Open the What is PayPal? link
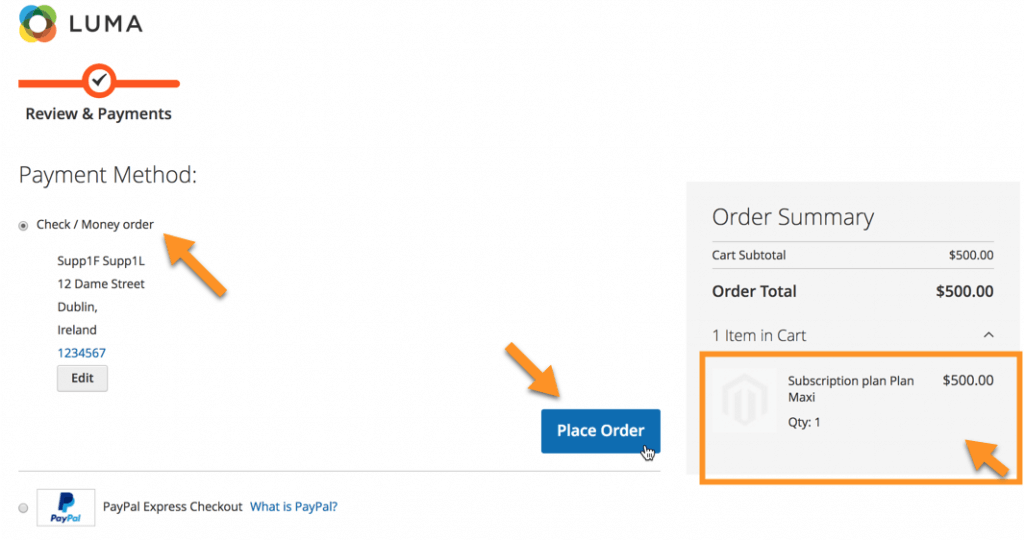Screen dimensions: 1024x540 (x=294, y=507)
